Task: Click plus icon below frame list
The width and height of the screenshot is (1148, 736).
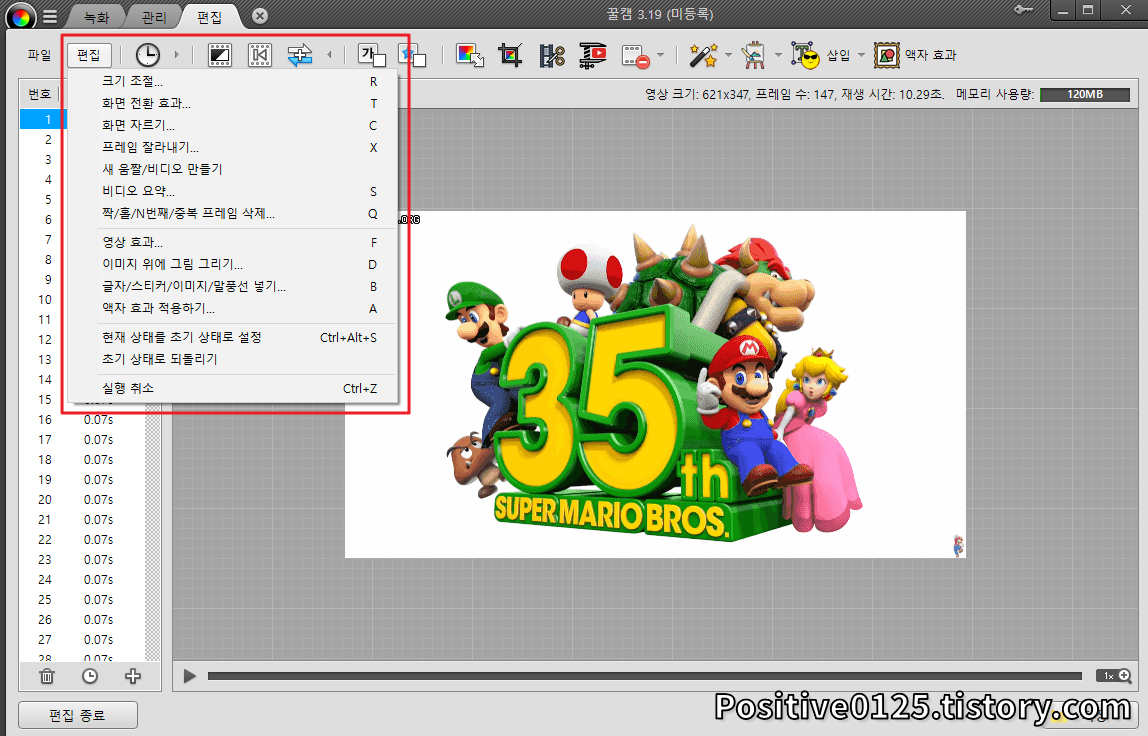Action: pos(133,676)
